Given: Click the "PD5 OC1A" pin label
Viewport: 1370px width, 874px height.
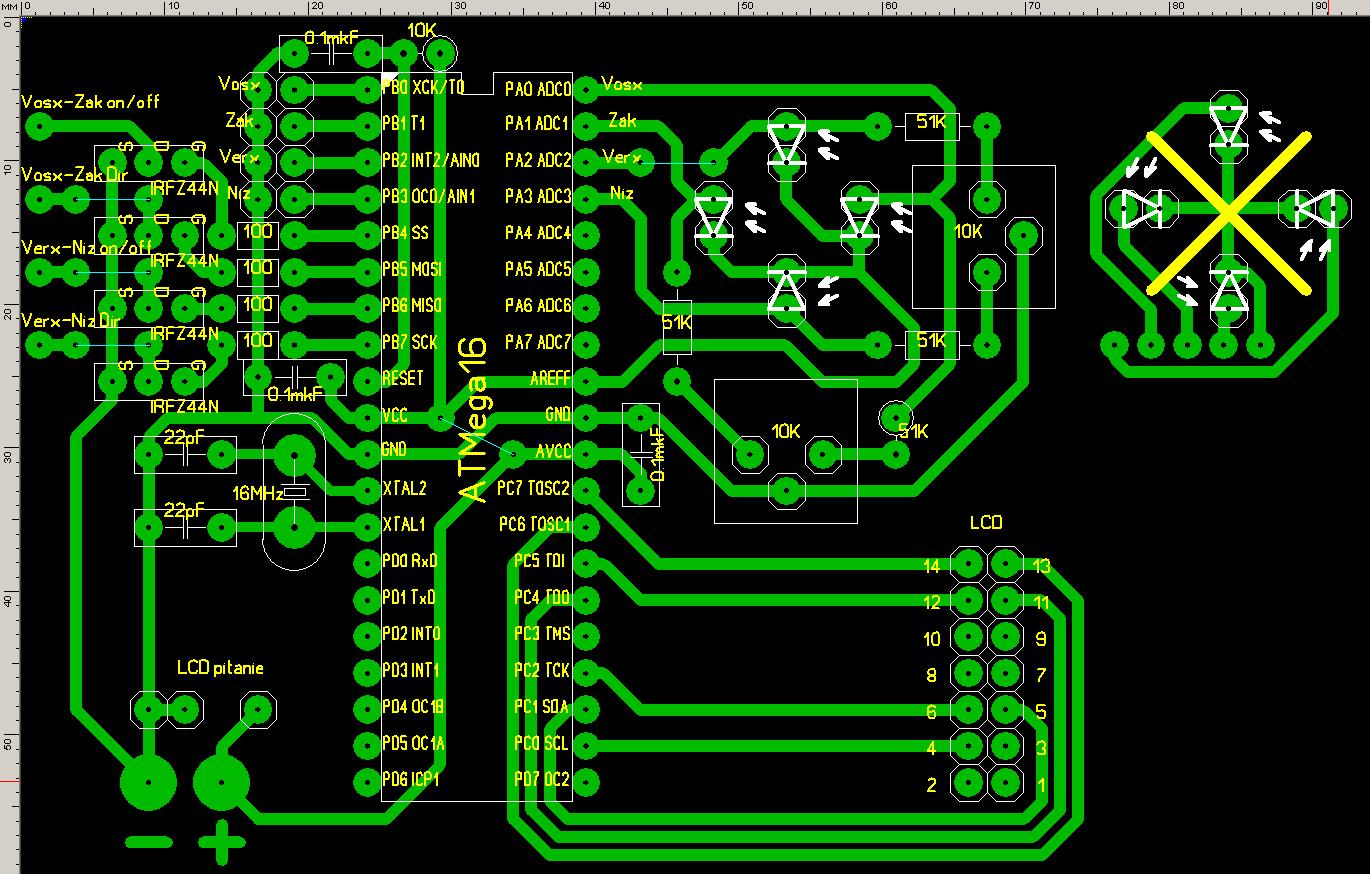Looking at the screenshot, I should (x=413, y=743).
